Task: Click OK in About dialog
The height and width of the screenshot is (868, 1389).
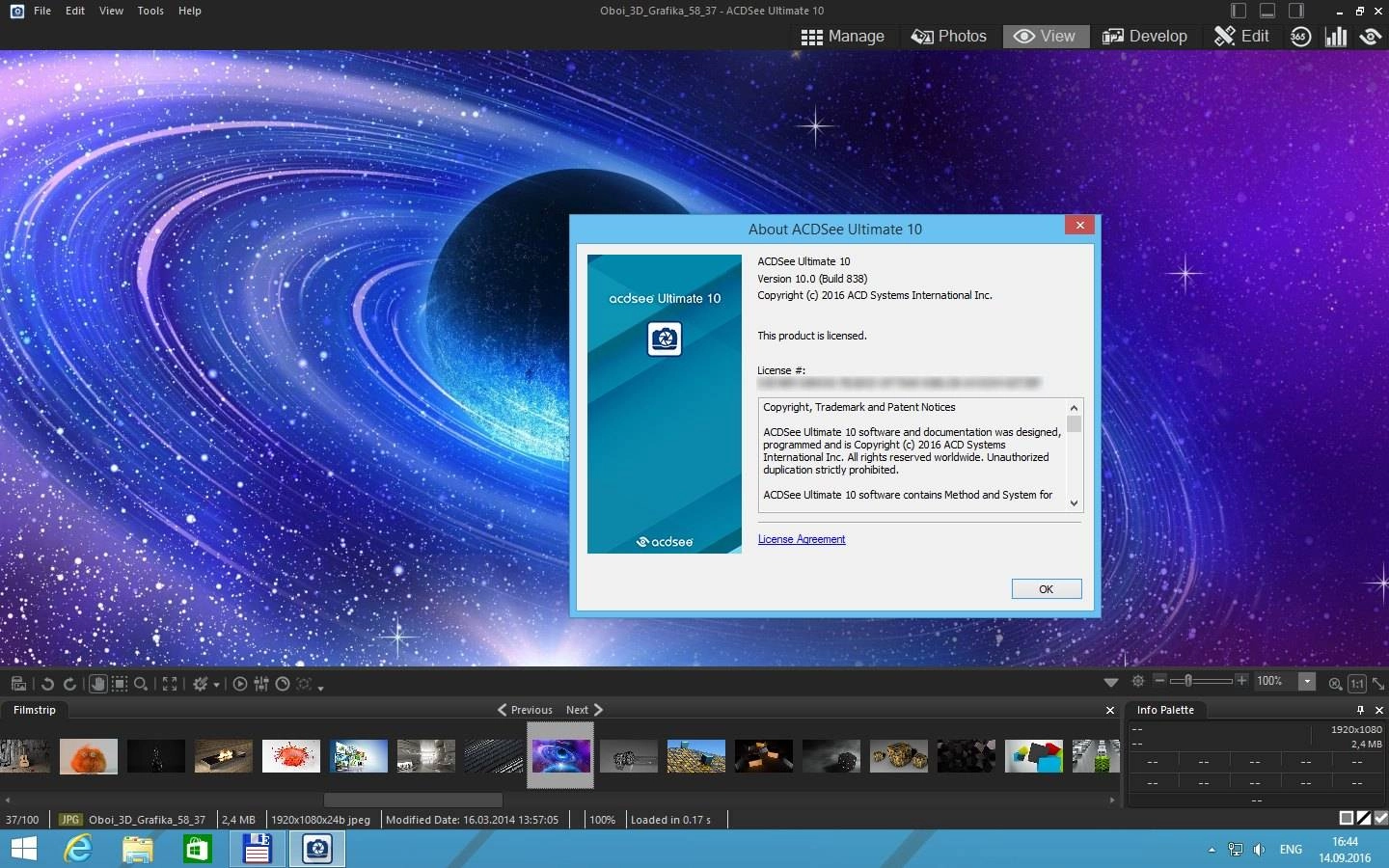Action: (1047, 589)
